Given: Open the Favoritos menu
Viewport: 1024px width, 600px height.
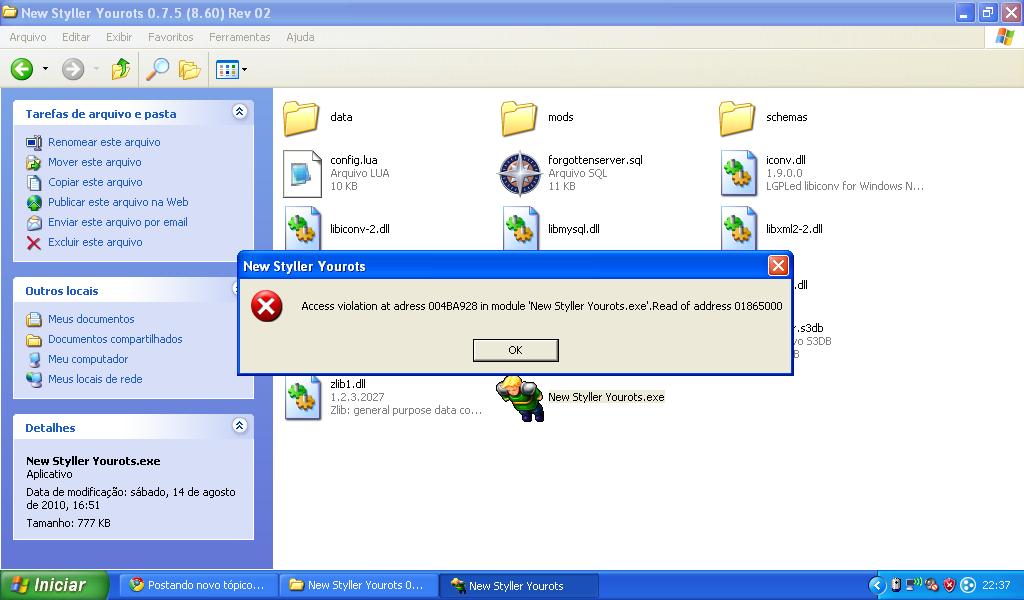Looking at the screenshot, I should click(x=170, y=37).
